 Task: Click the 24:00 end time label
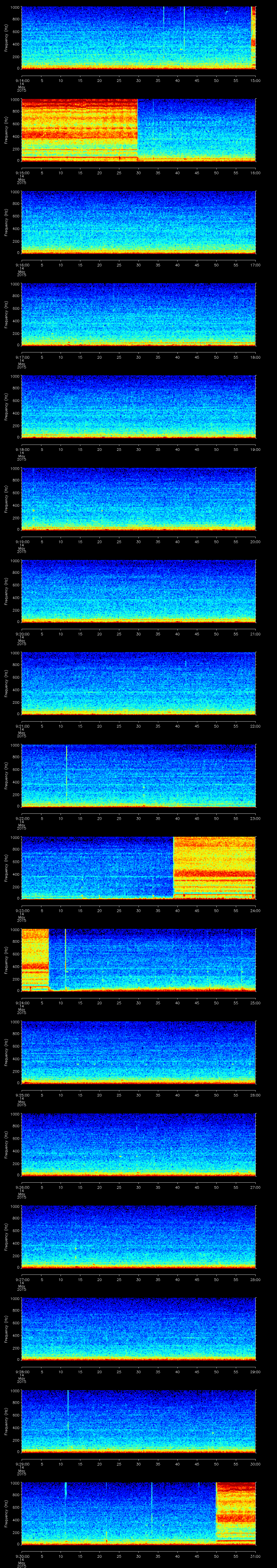pyautogui.click(x=255, y=910)
